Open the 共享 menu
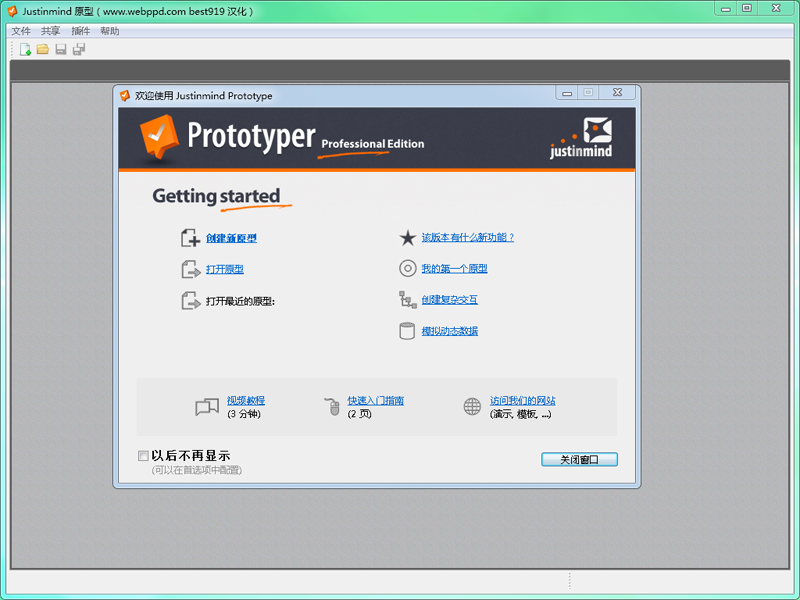This screenshot has height=600, width=800. (50, 31)
